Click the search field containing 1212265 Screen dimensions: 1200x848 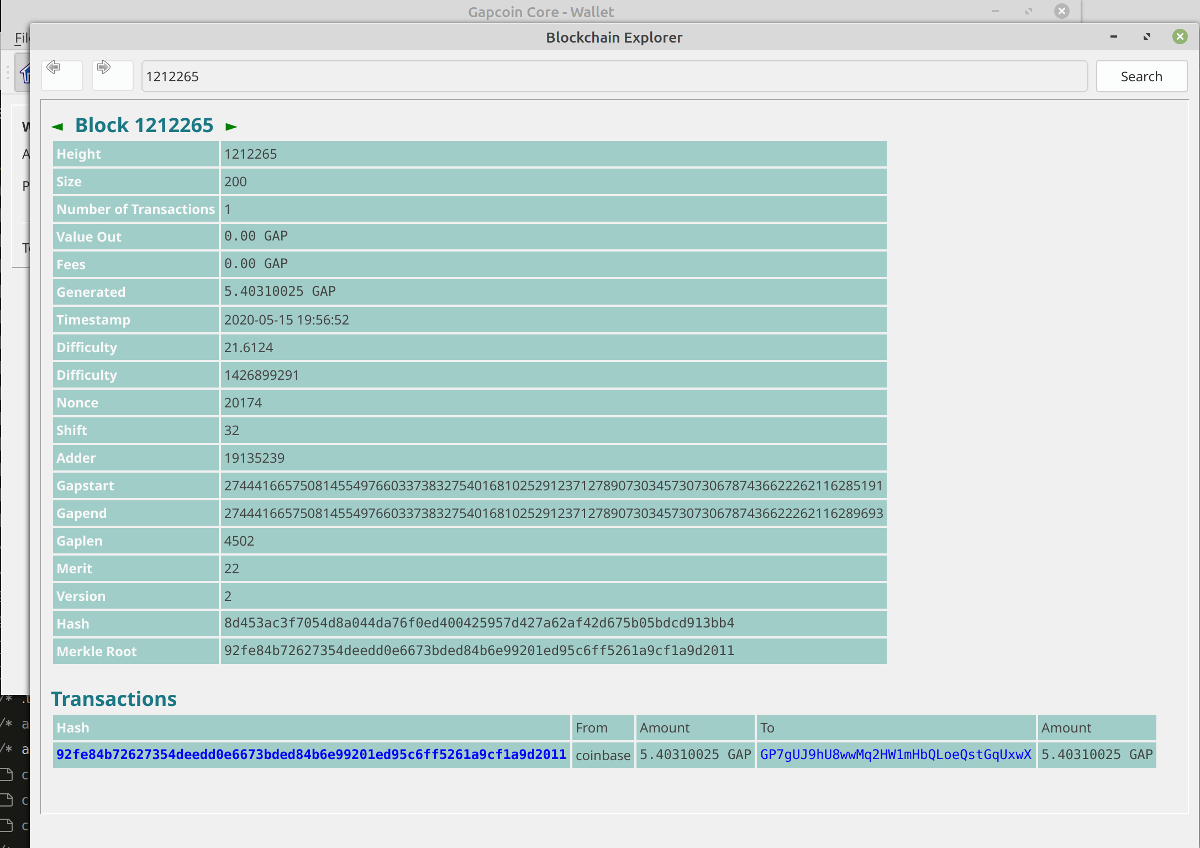coord(614,76)
